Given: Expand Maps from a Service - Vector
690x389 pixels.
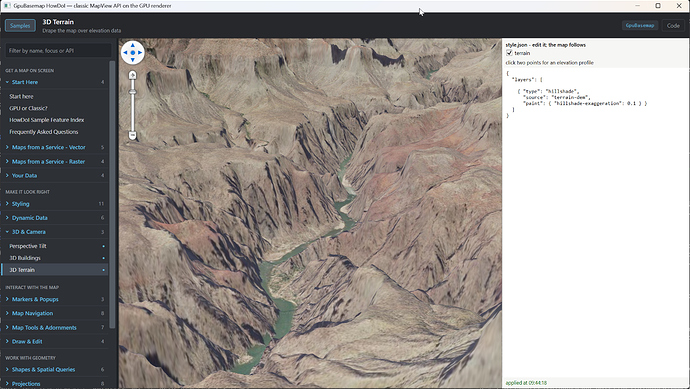Looking at the screenshot, I should click(x=55, y=147).
